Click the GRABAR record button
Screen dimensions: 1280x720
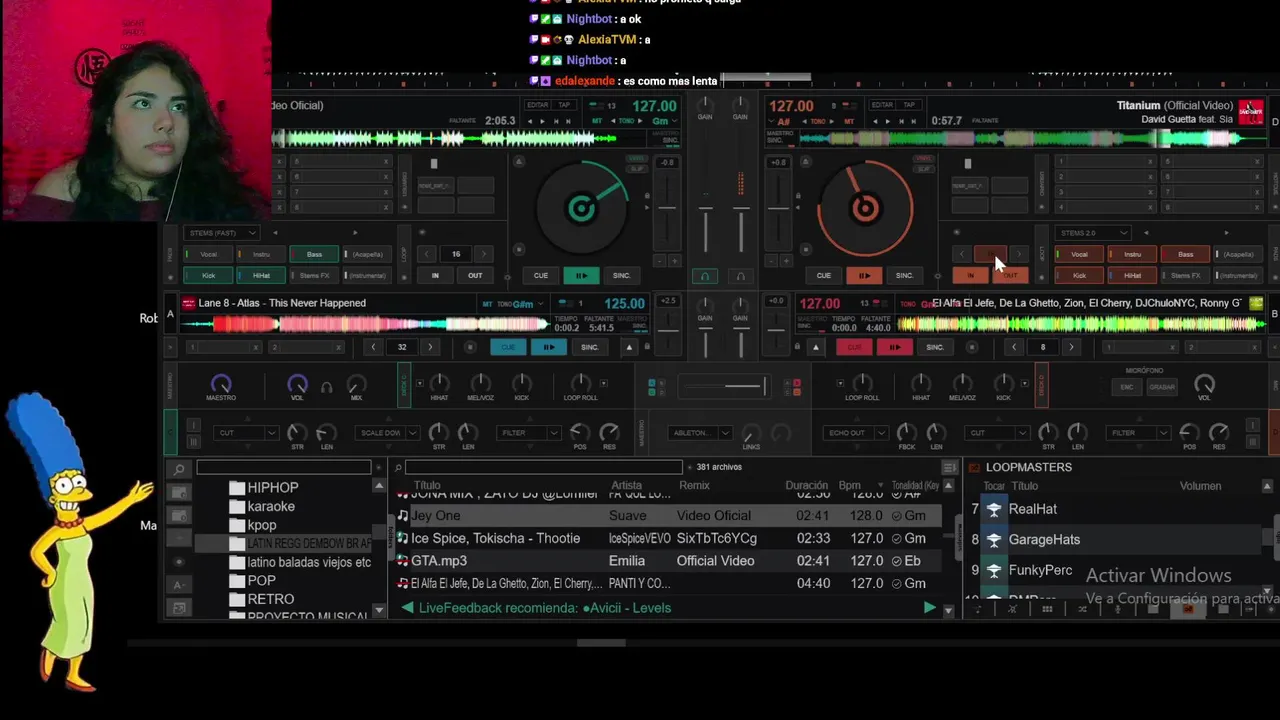coord(1162,387)
